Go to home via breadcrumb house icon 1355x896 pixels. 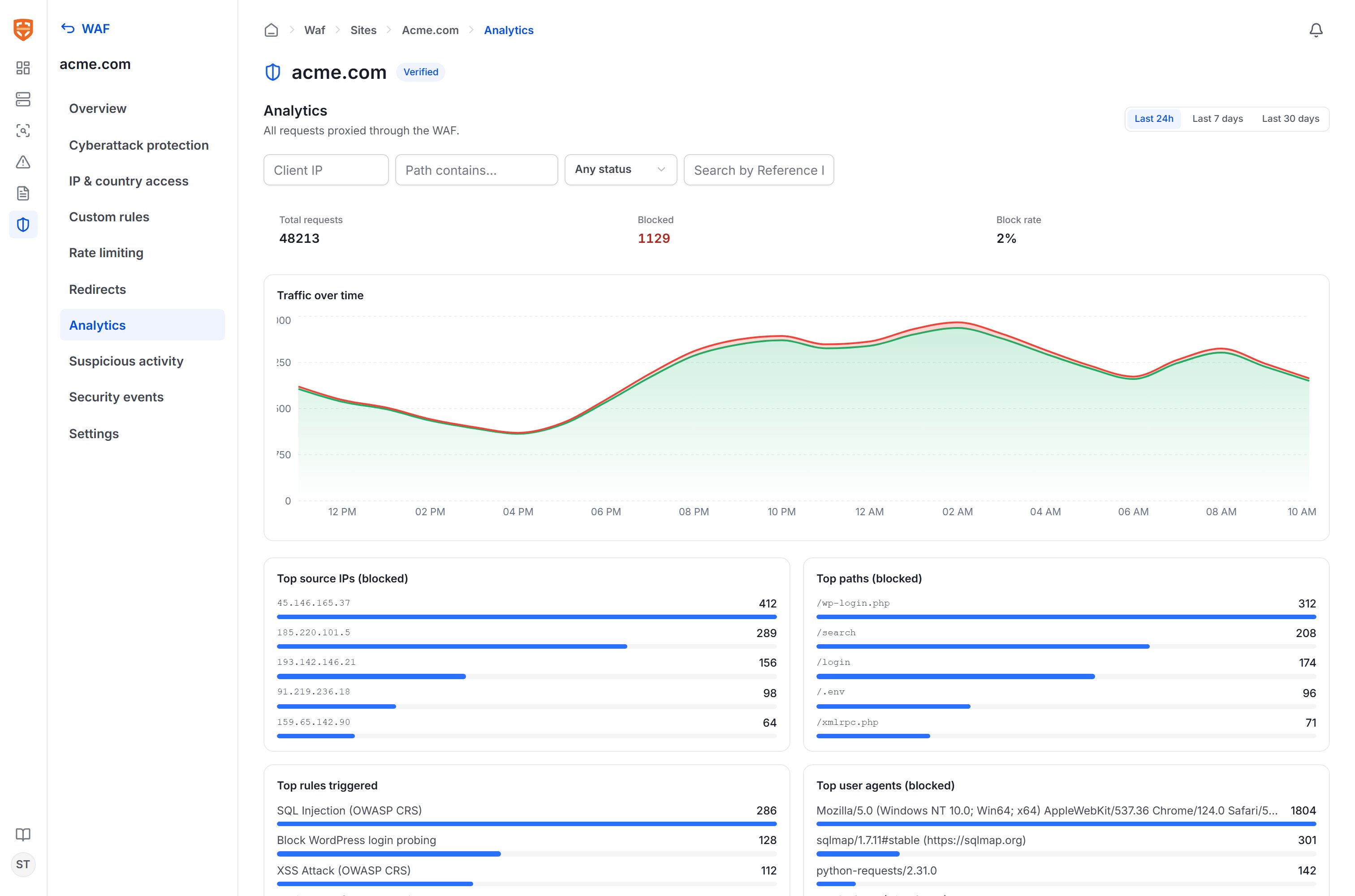[272, 30]
